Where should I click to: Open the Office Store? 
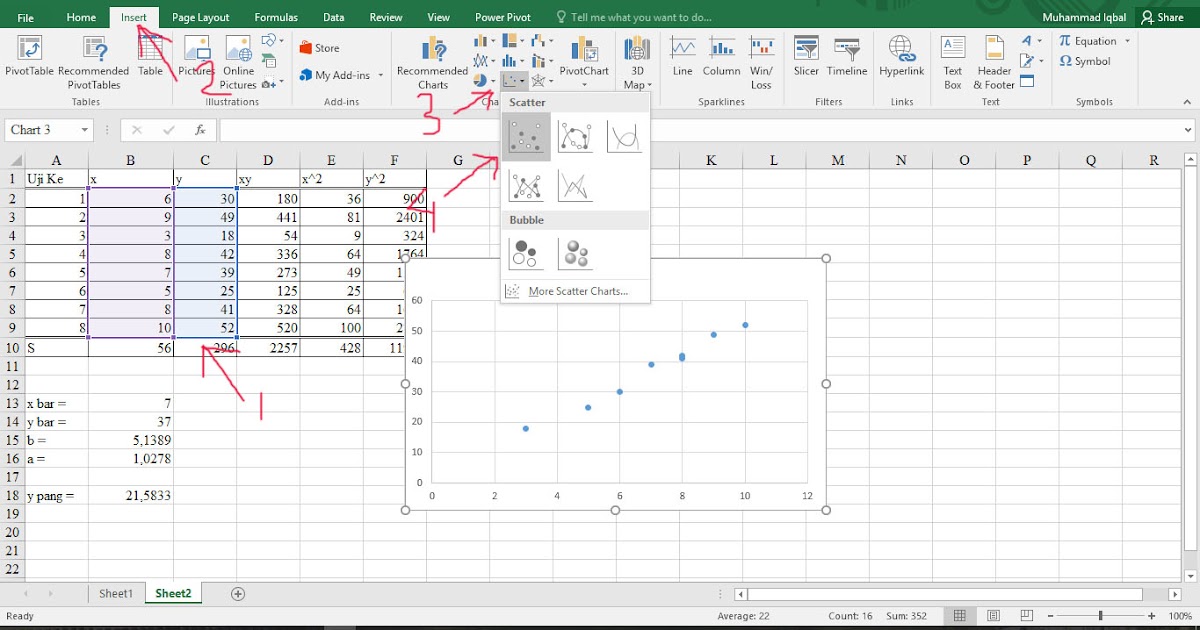tap(319, 48)
